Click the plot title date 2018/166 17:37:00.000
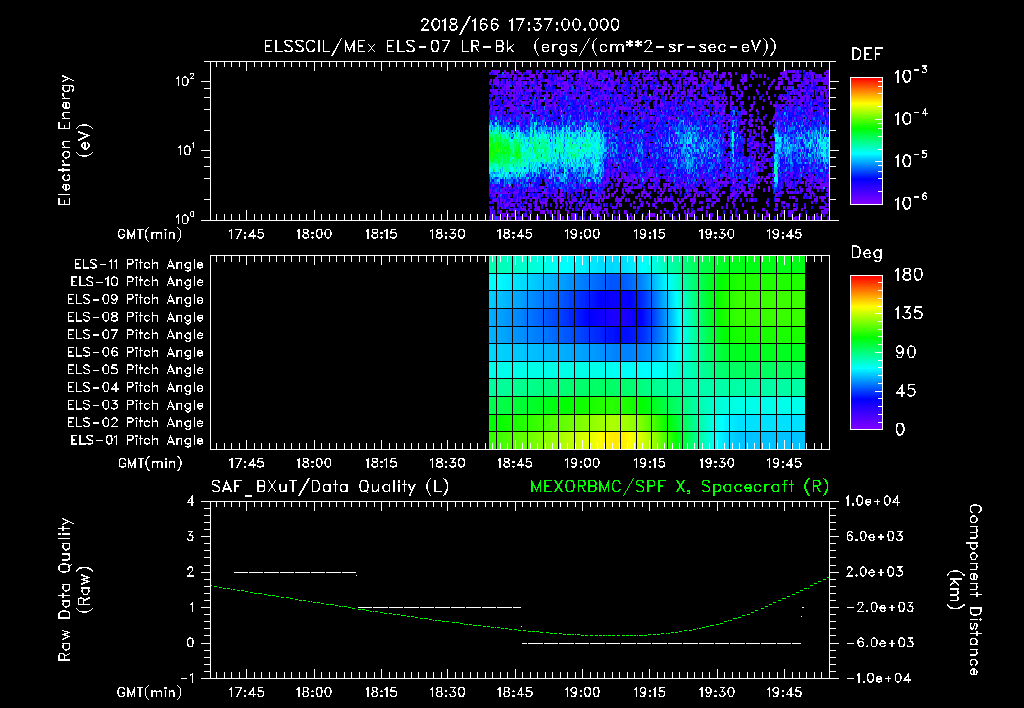1024x708 pixels. 520,25
